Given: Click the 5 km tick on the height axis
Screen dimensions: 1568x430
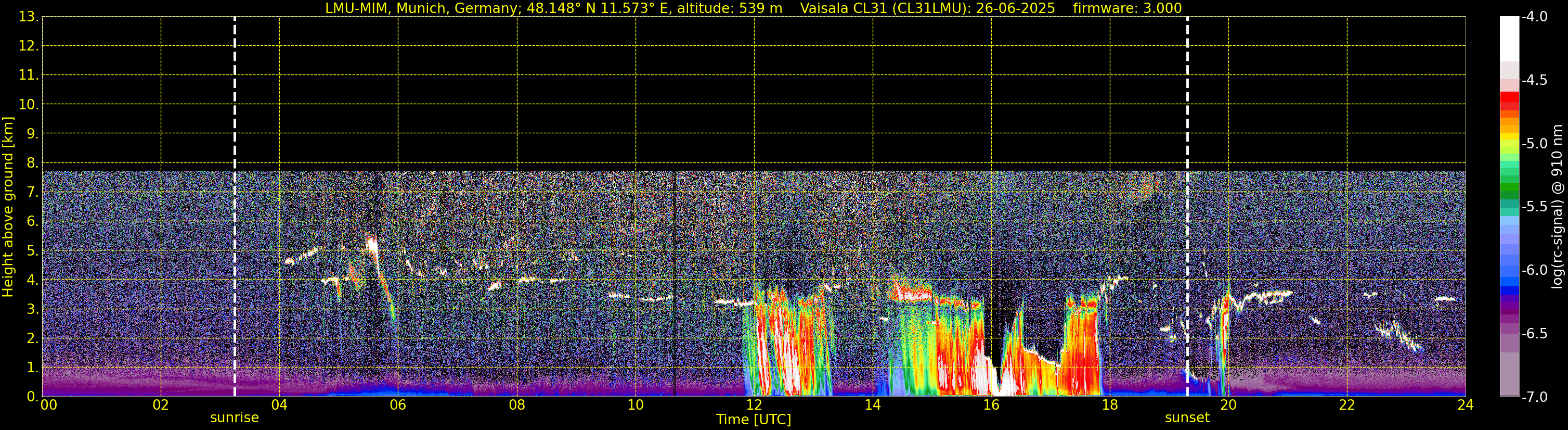Looking at the screenshot, I should click(x=31, y=251).
